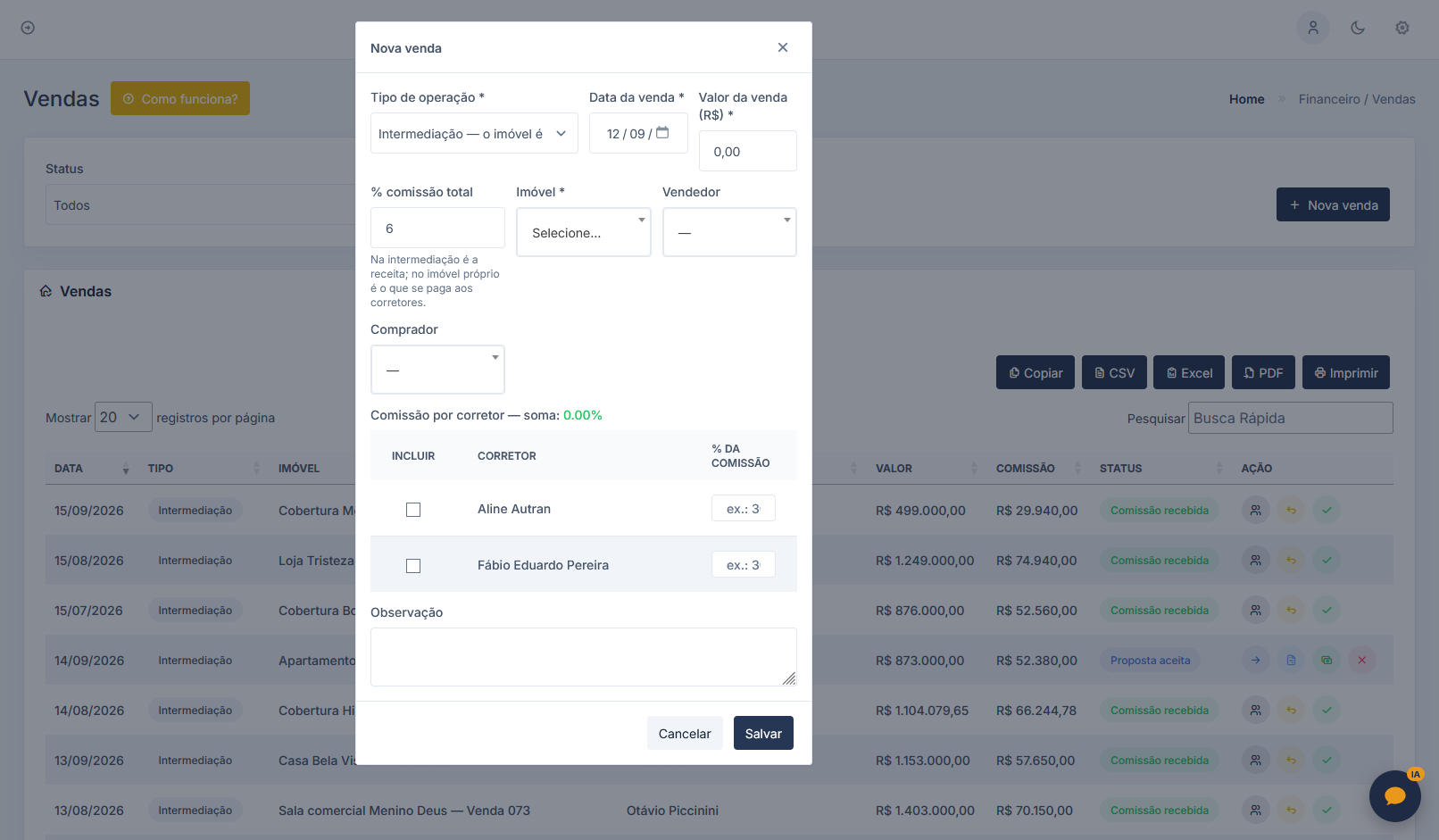Expand the Tipo de operação dropdown
The width and height of the screenshot is (1439, 840).
tap(474, 133)
